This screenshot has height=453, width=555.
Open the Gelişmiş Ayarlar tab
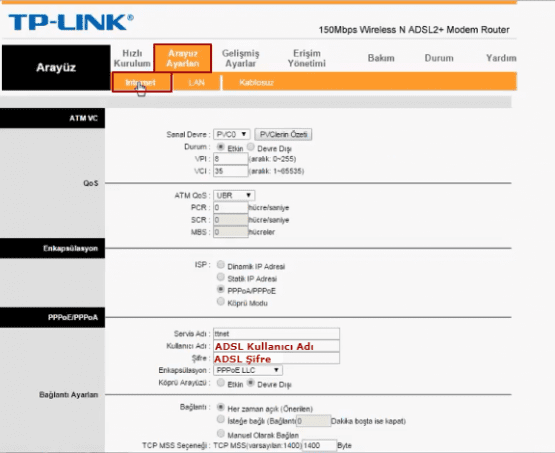tap(241, 58)
